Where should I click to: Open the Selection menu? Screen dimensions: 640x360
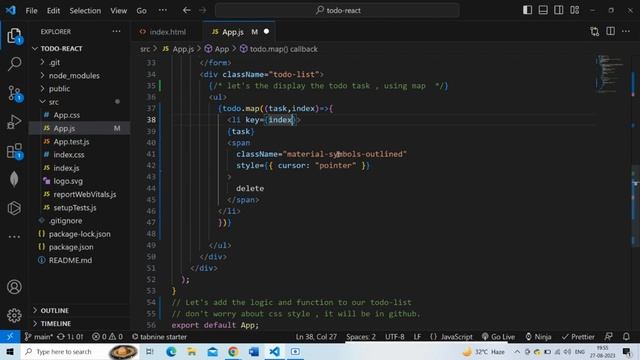tap(85, 11)
